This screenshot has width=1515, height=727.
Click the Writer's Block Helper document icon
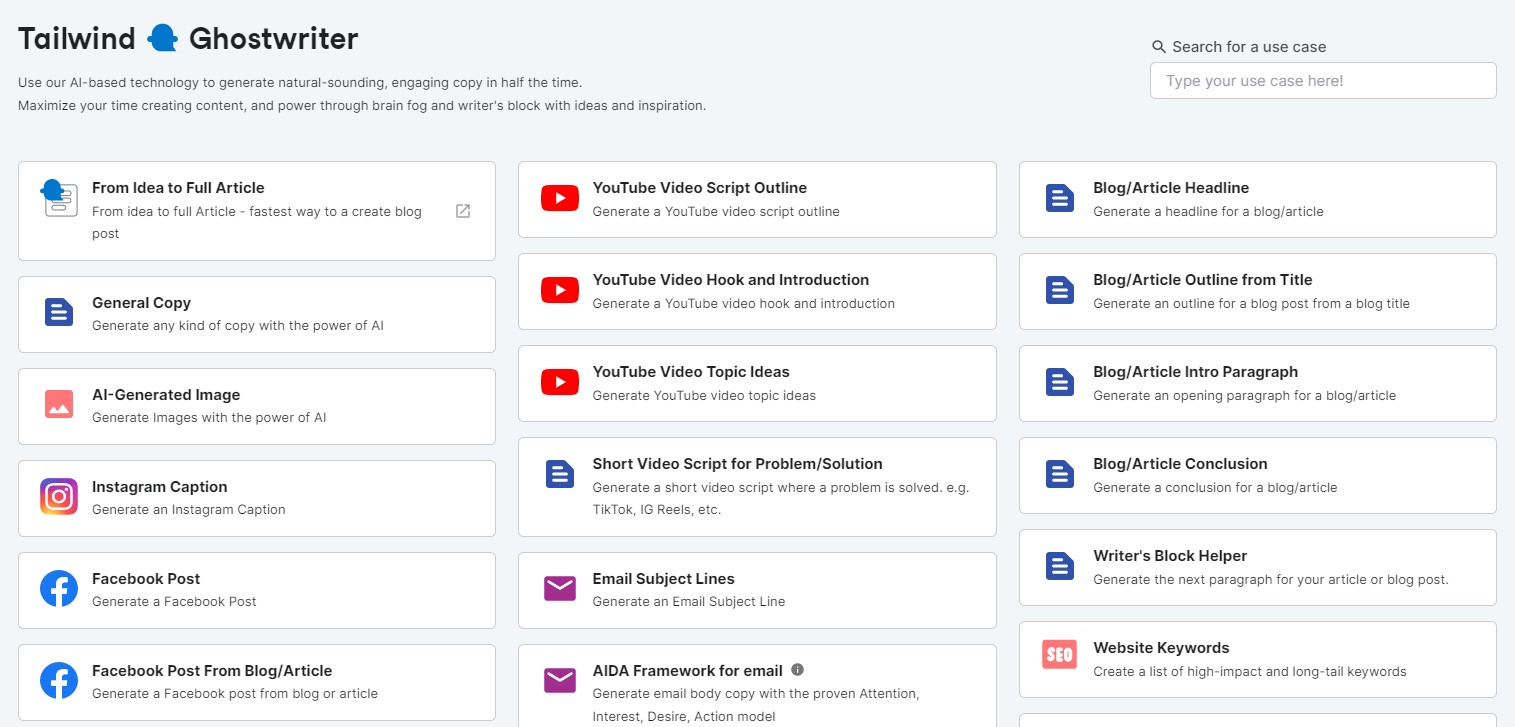click(x=1060, y=566)
